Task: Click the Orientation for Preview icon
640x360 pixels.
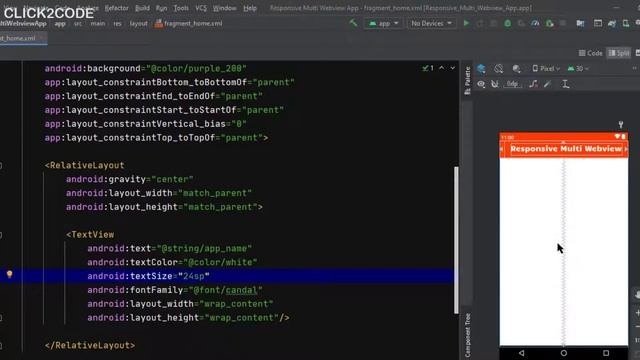Action: [498, 69]
